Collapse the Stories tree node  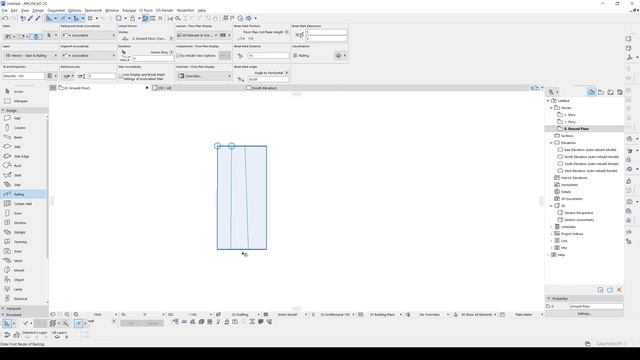pos(551,108)
